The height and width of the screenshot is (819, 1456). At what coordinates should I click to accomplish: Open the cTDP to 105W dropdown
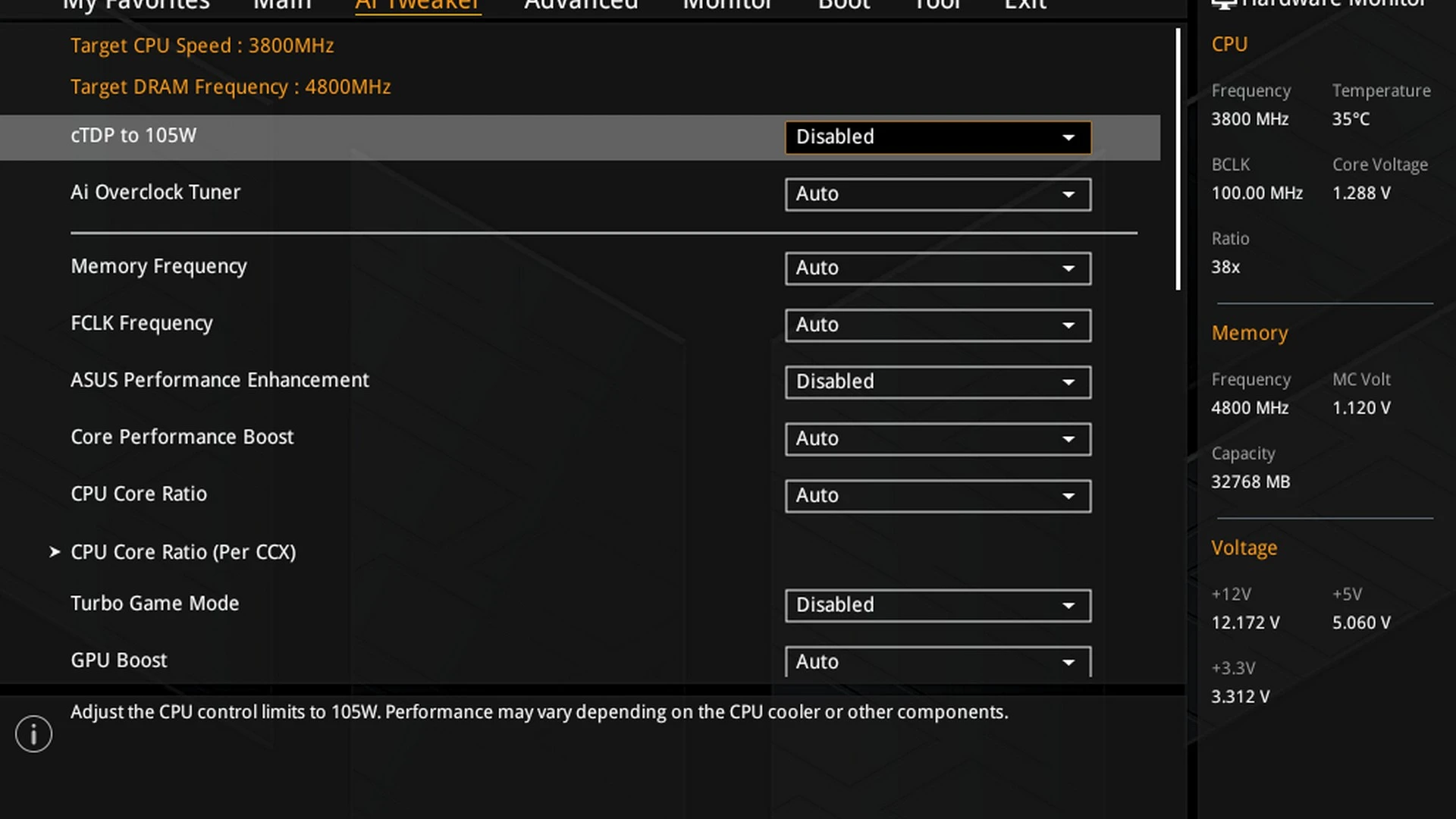(x=938, y=137)
